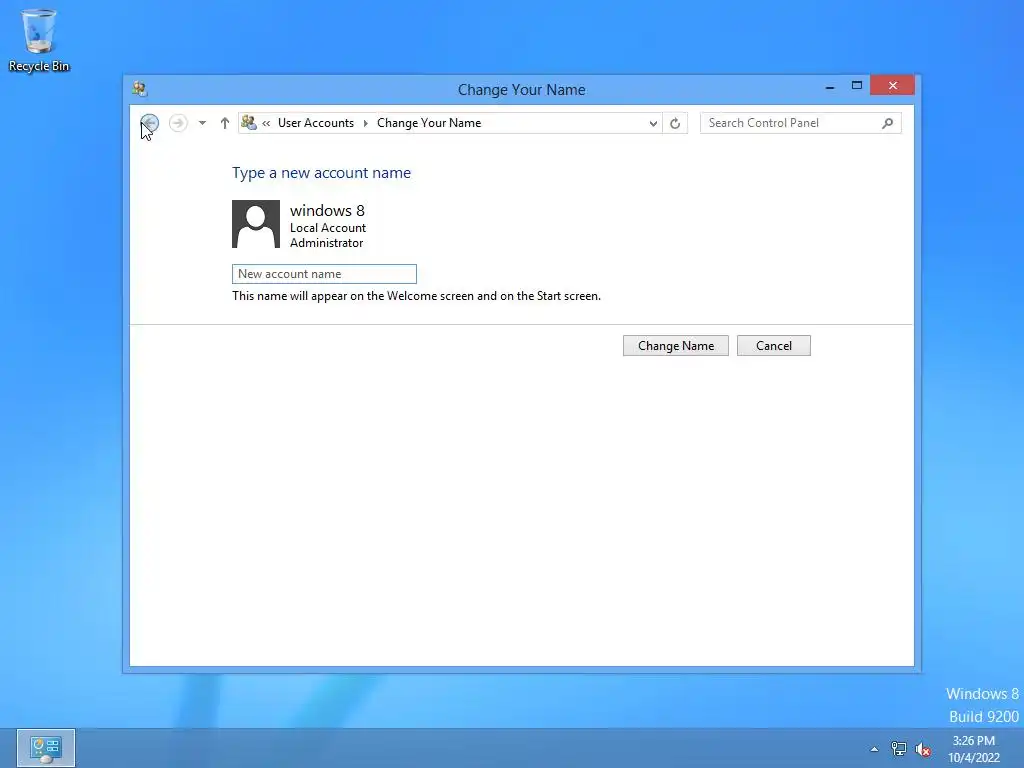Open the network tray icon

[899, 749]
